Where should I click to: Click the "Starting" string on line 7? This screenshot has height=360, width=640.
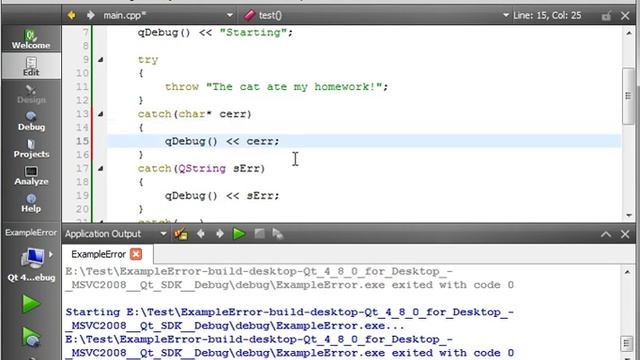coord(253,33)
